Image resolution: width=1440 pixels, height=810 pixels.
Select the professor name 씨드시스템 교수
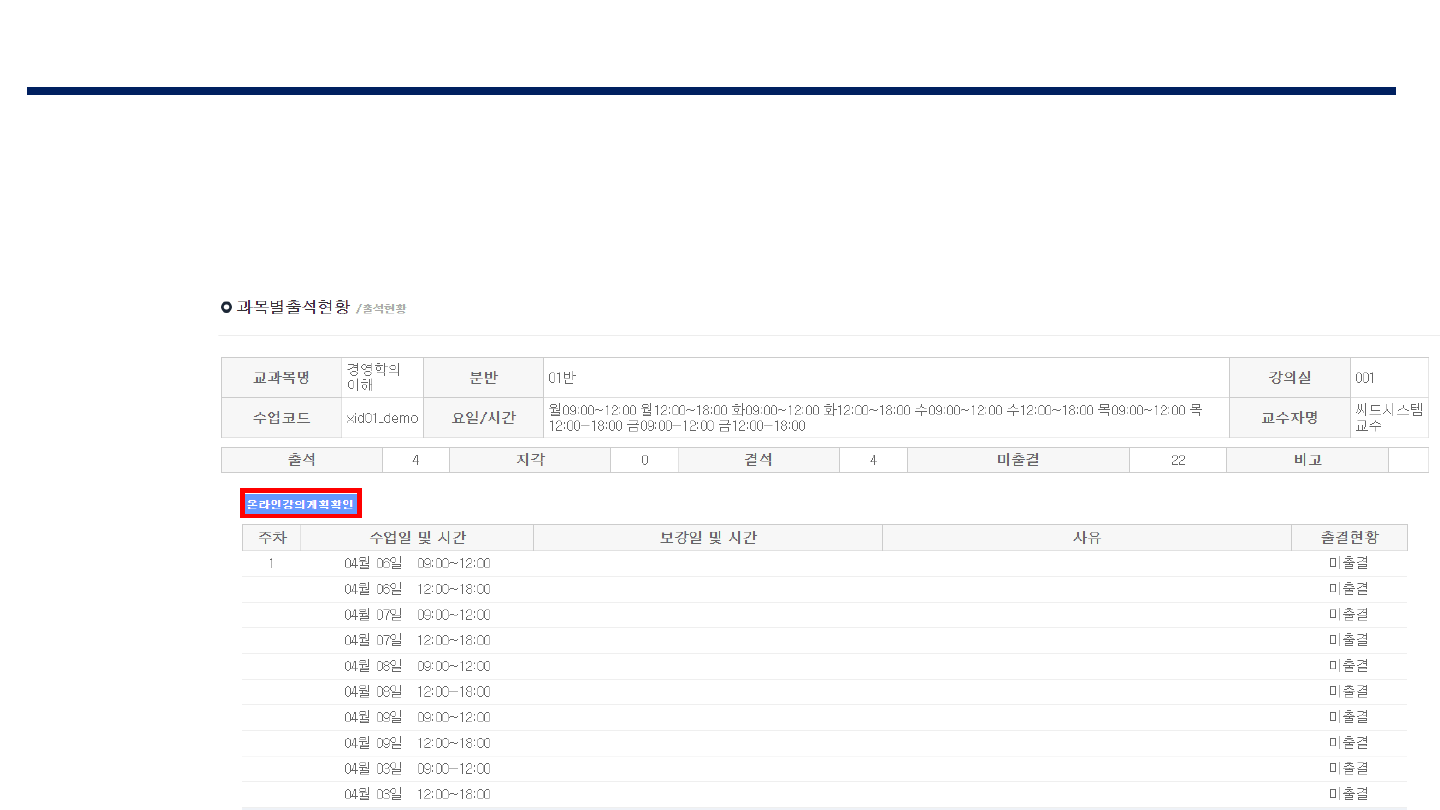(1388, 418)
